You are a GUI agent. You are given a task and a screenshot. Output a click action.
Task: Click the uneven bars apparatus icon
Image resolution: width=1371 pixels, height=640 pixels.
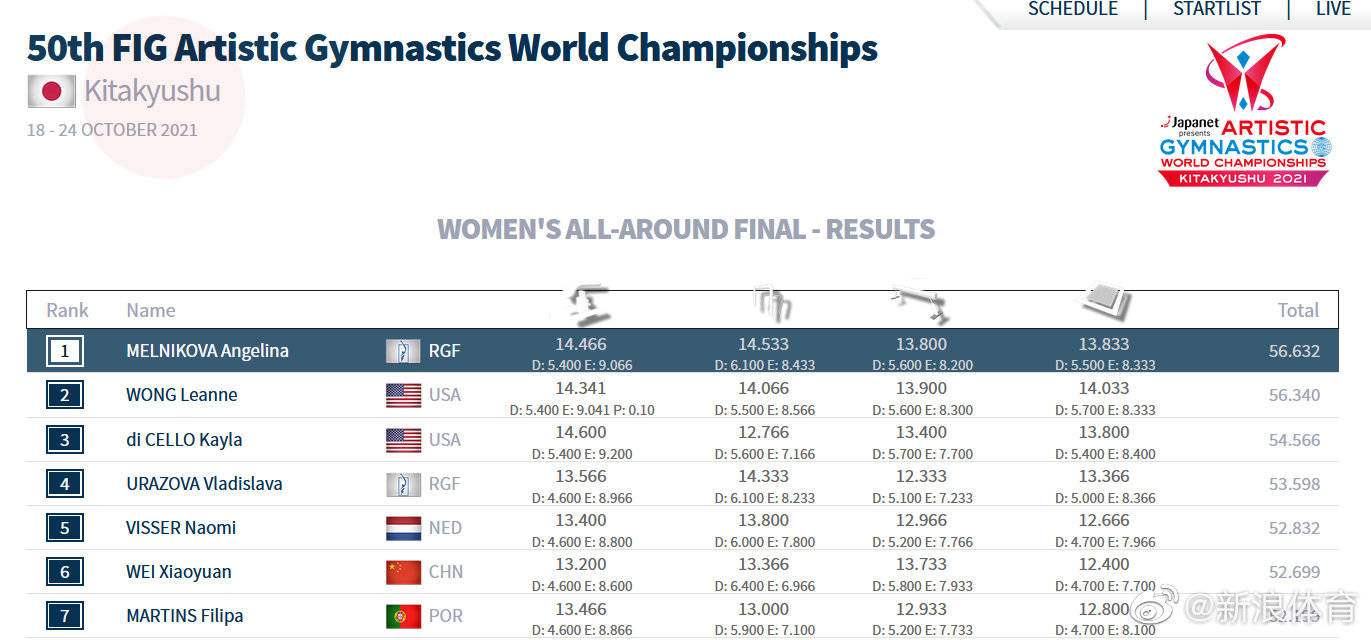click(x=771, y=304)
